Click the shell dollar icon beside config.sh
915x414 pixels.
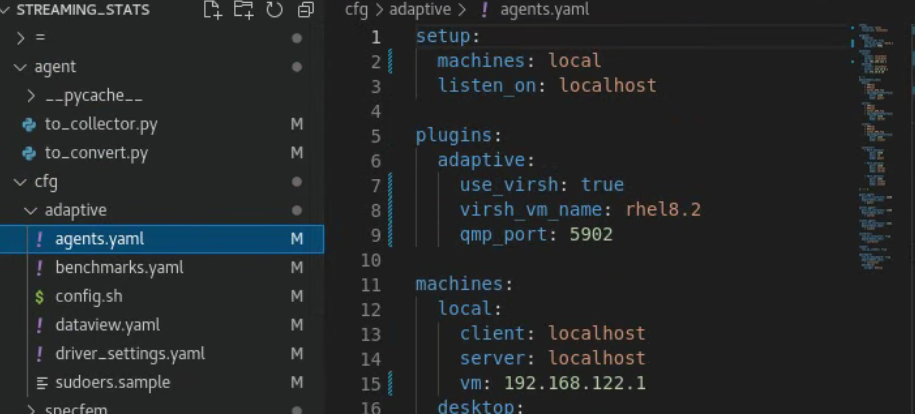[39, 297]
